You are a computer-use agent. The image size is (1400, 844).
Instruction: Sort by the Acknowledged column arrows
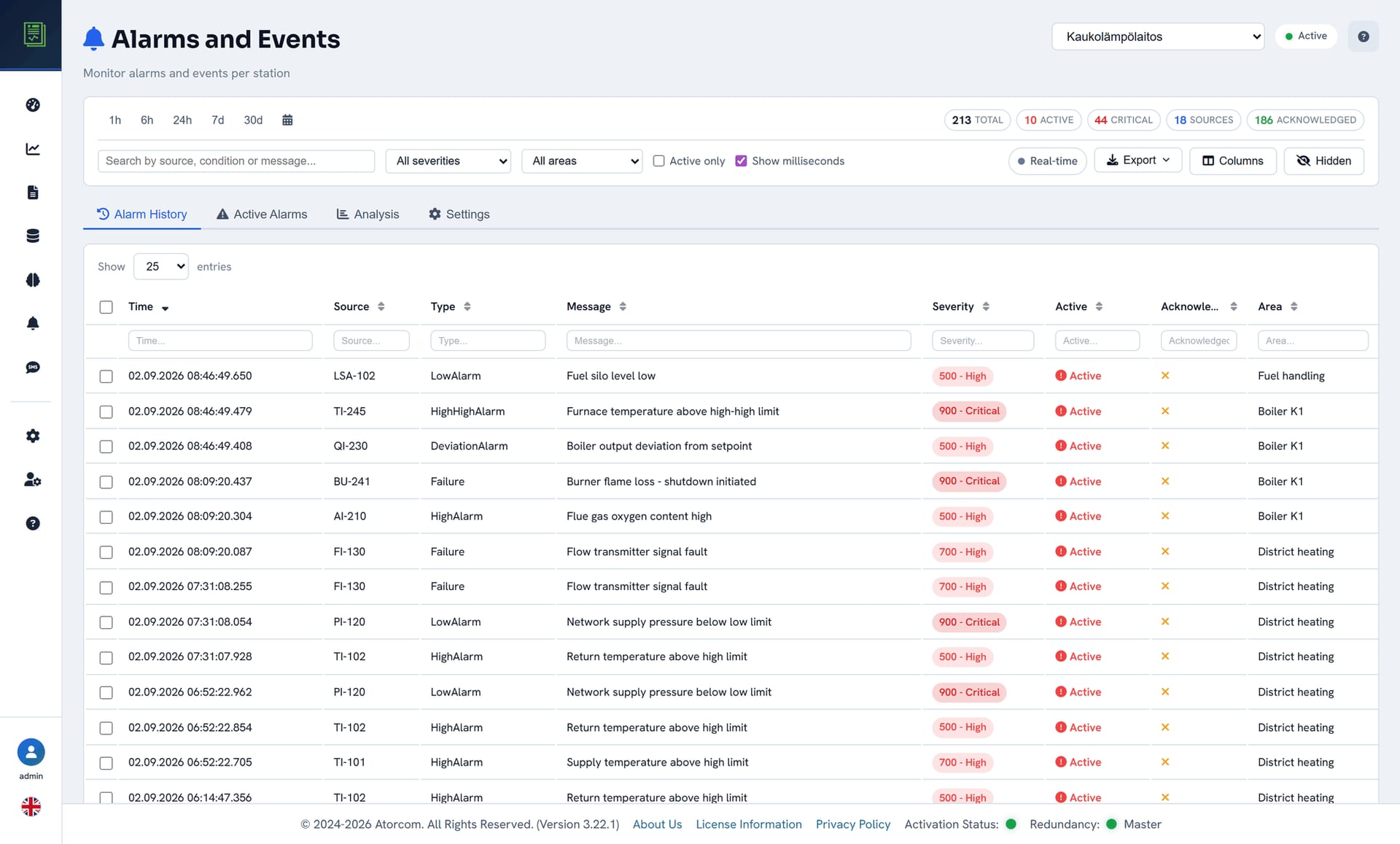coord(1234,306)
